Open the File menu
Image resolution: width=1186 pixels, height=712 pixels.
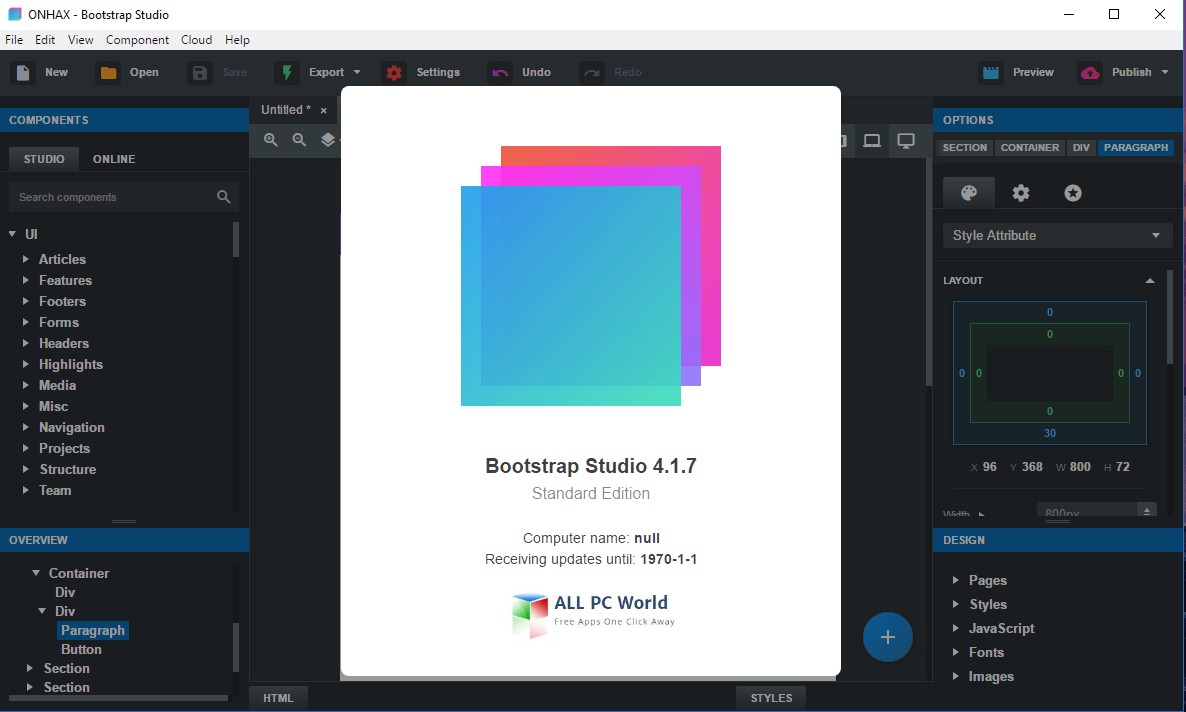[x=14, y=40]
